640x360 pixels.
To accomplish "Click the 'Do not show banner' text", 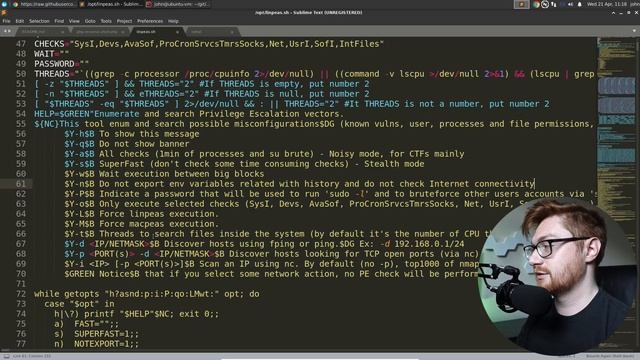I will tap(144, 144).
